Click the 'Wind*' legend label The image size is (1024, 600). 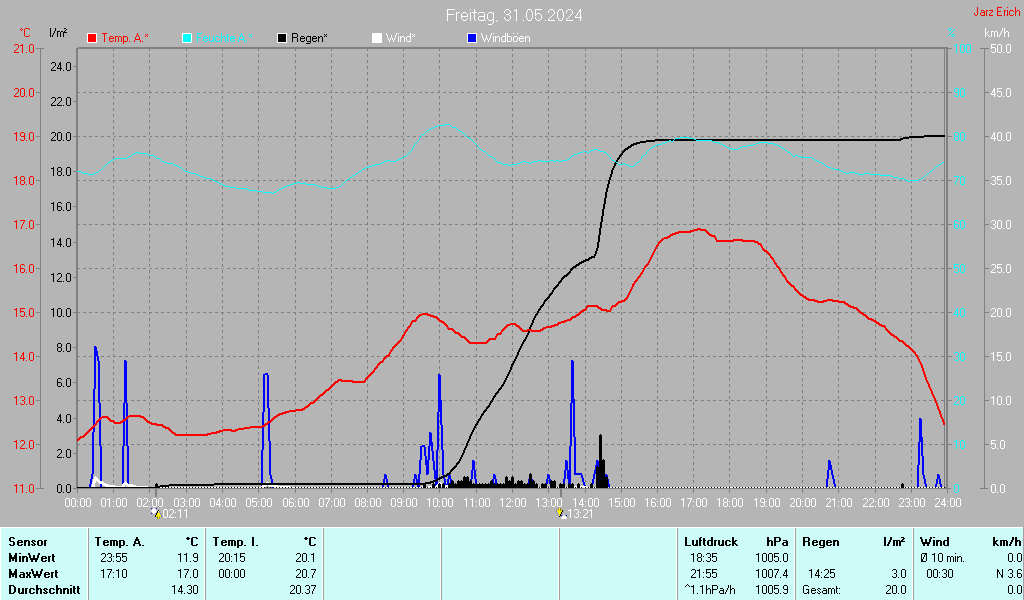400,39
